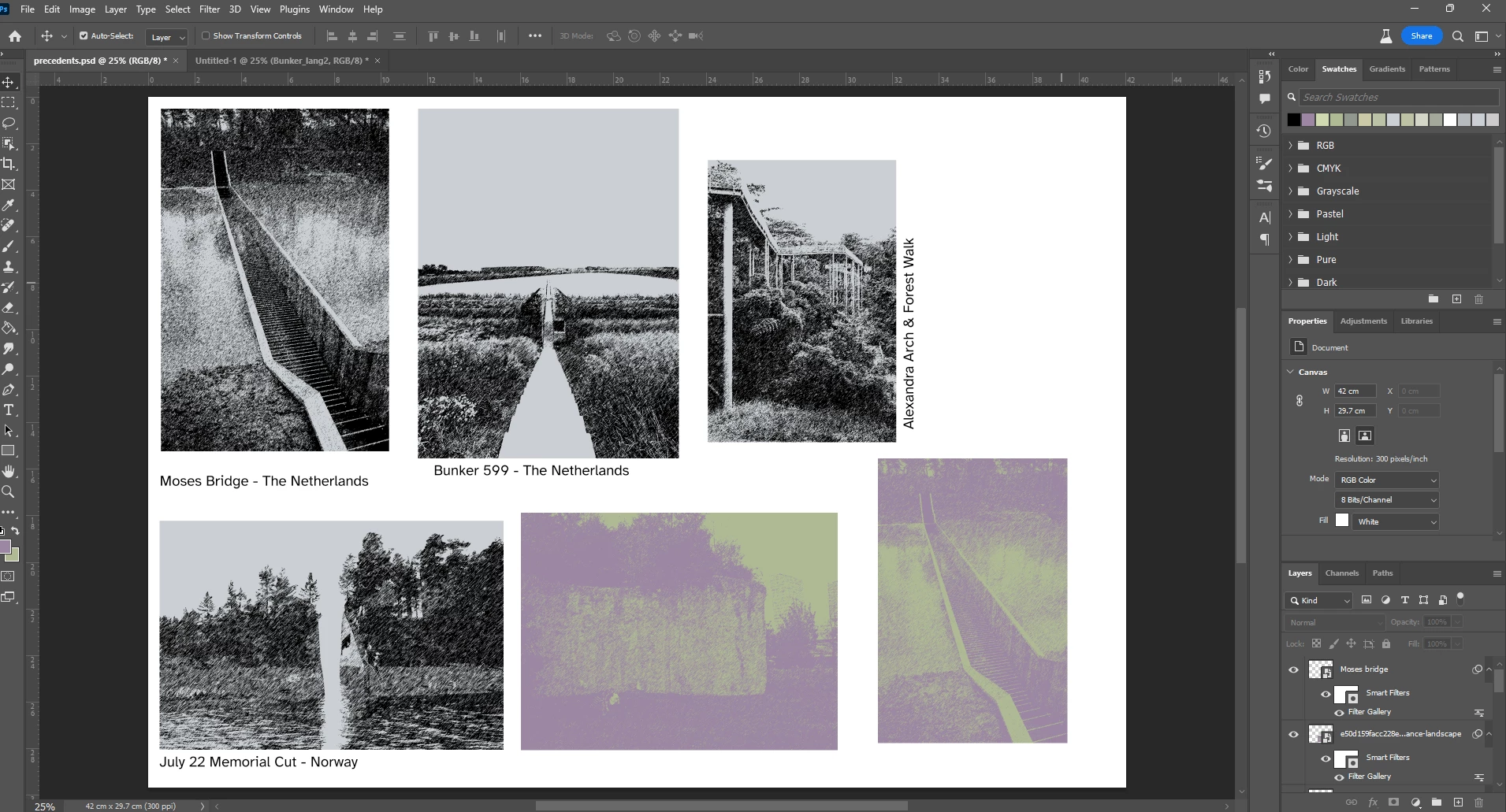
Task: Create new swatch from plus icon
Action: tap(1456, 299)
